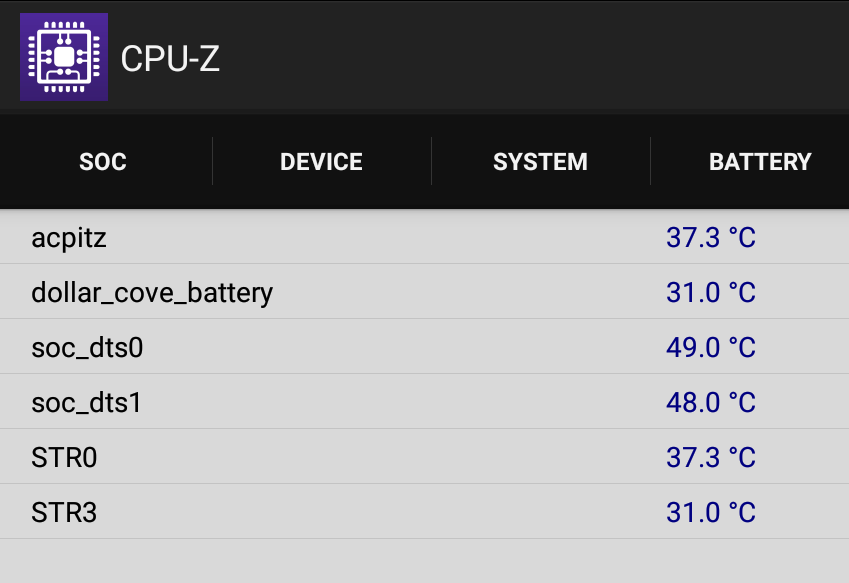Select the 49.0 °C temperature value

point(710,347)
